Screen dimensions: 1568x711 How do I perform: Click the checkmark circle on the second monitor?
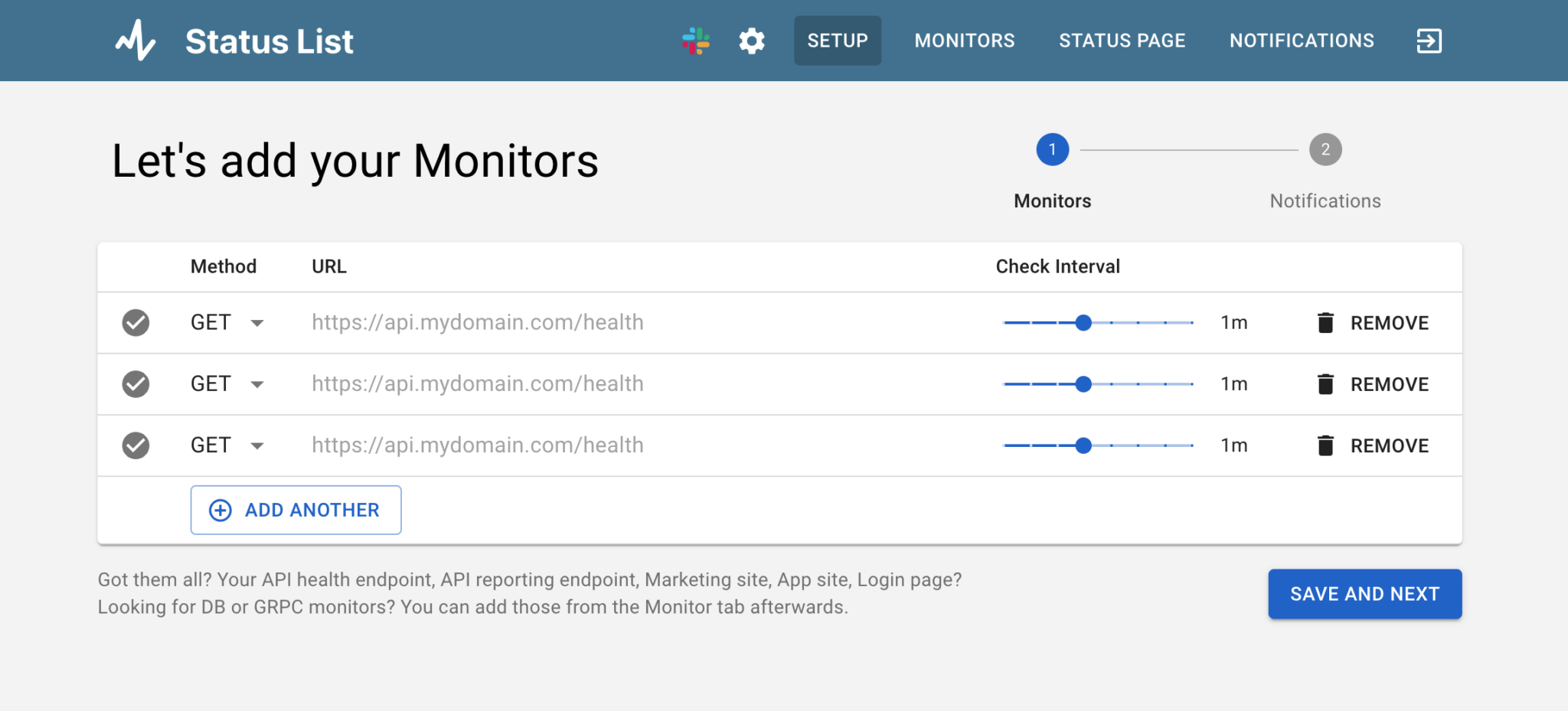[136, 383]
